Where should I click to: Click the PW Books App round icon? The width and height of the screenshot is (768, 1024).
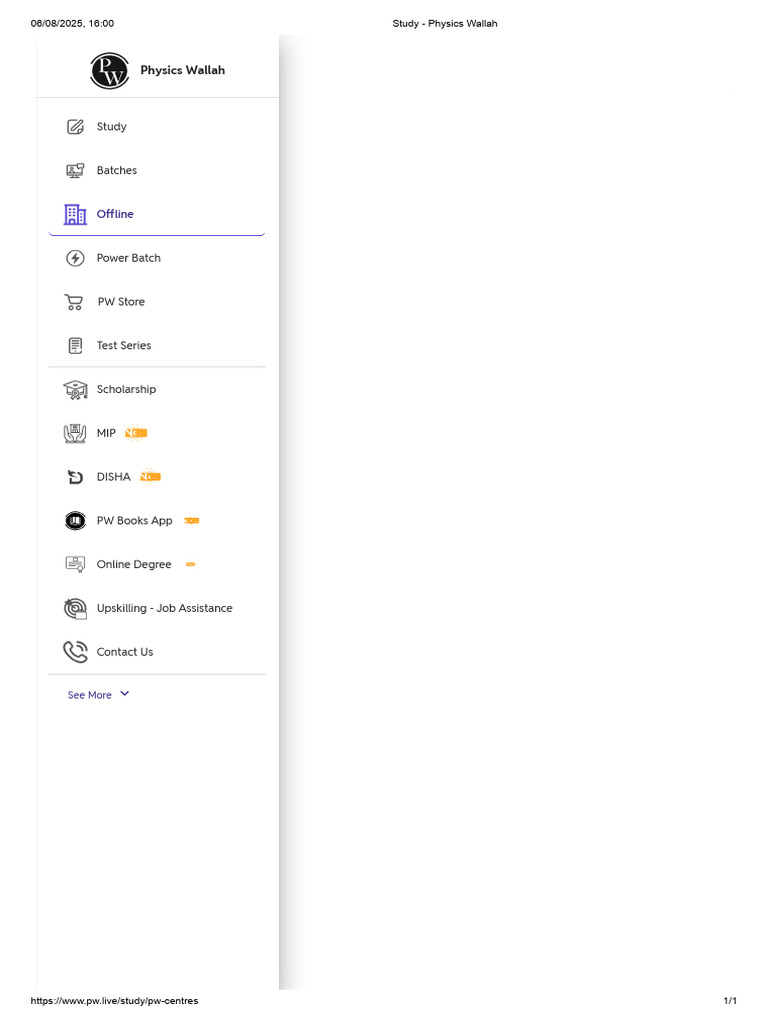pos(75,520)
